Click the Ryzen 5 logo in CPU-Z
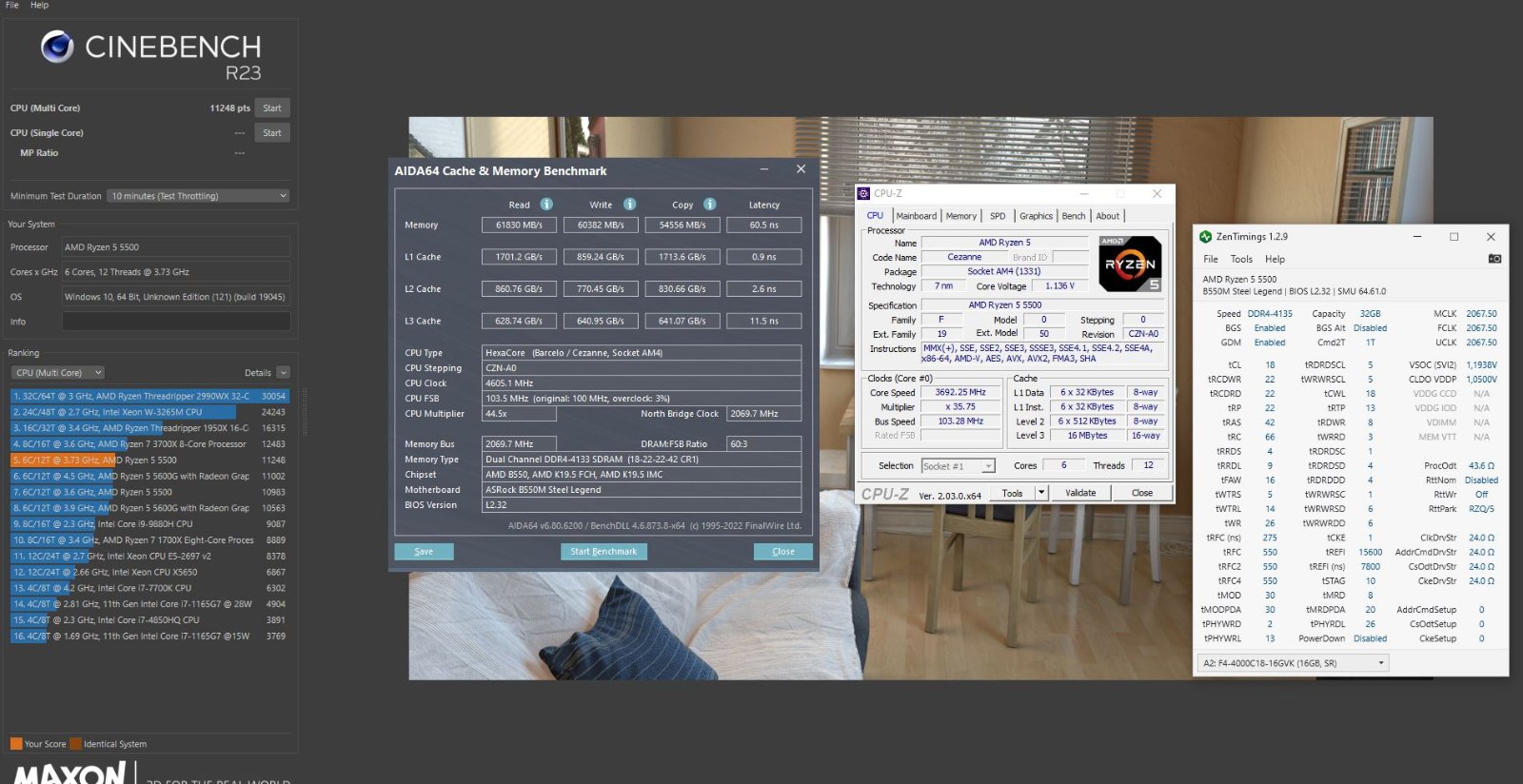Screen dimensions: 1523x784 click(x=1130, y=264)
